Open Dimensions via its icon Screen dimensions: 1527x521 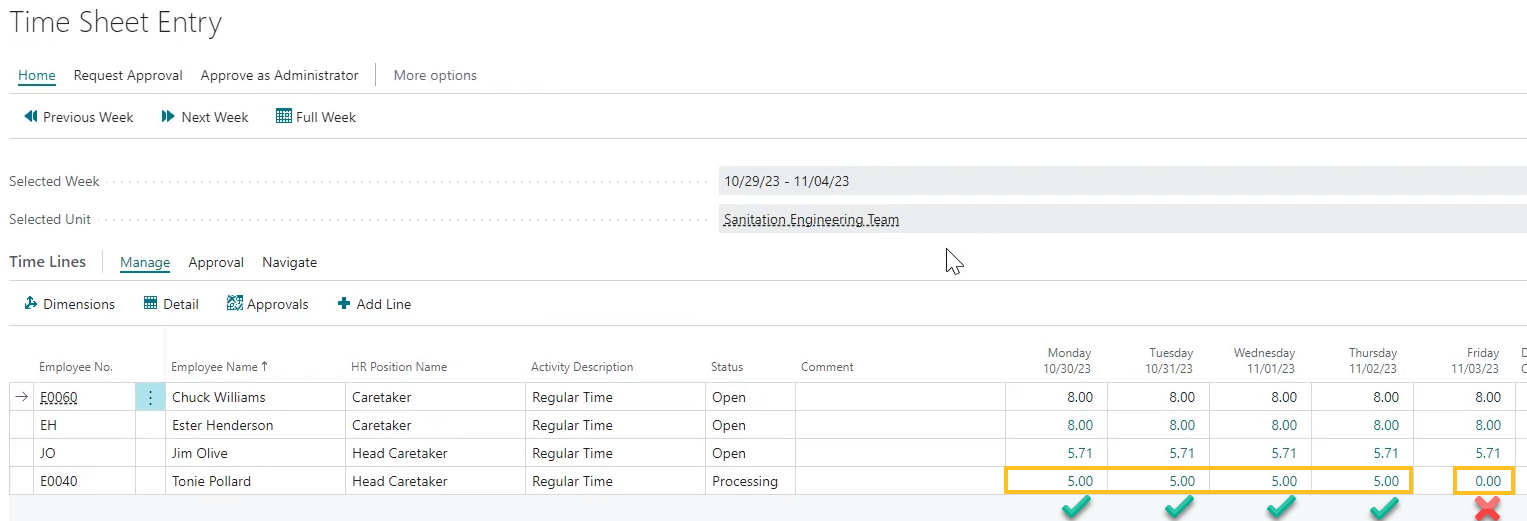30,304
